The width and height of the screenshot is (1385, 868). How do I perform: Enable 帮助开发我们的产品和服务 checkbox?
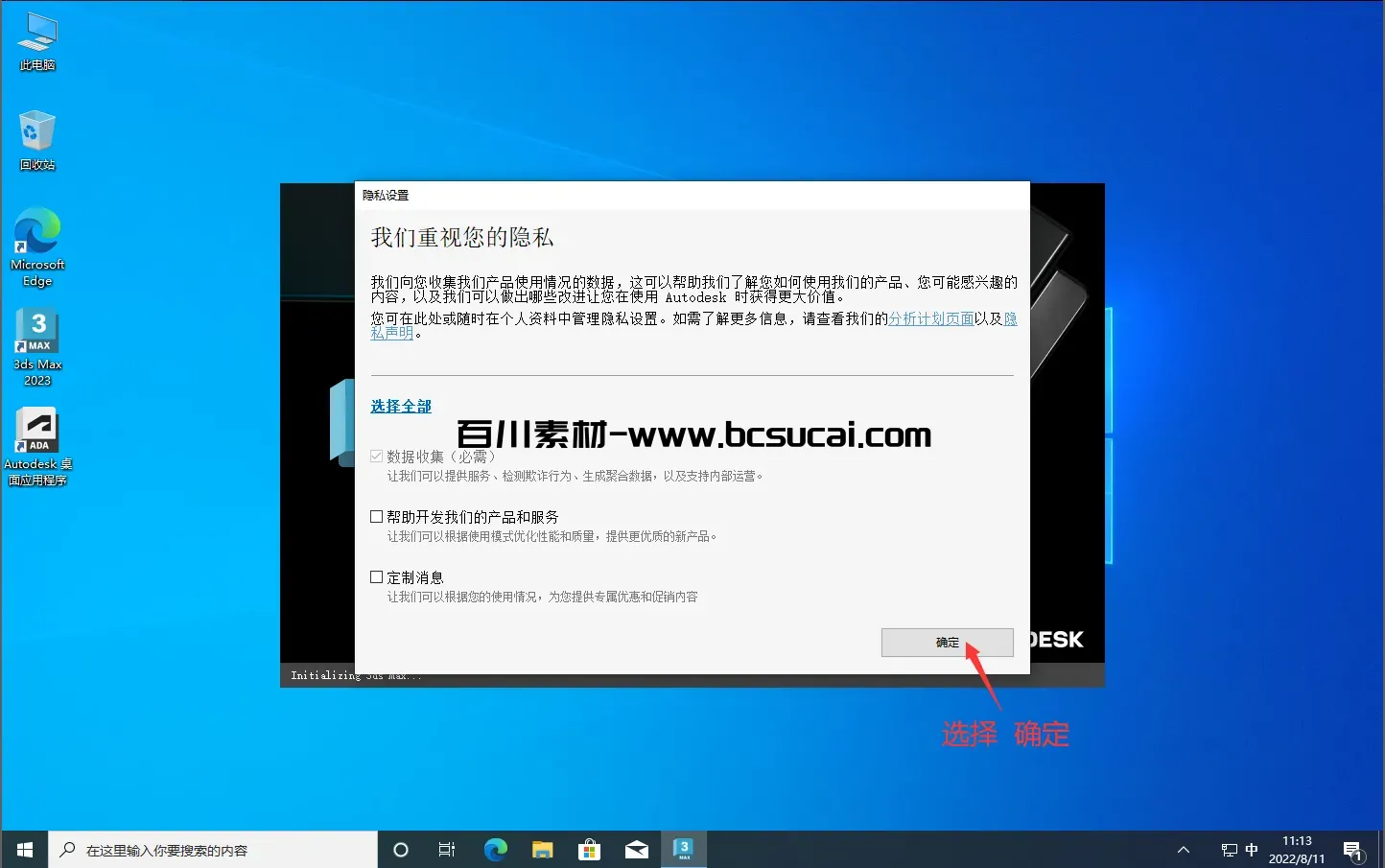click(377, 516)
